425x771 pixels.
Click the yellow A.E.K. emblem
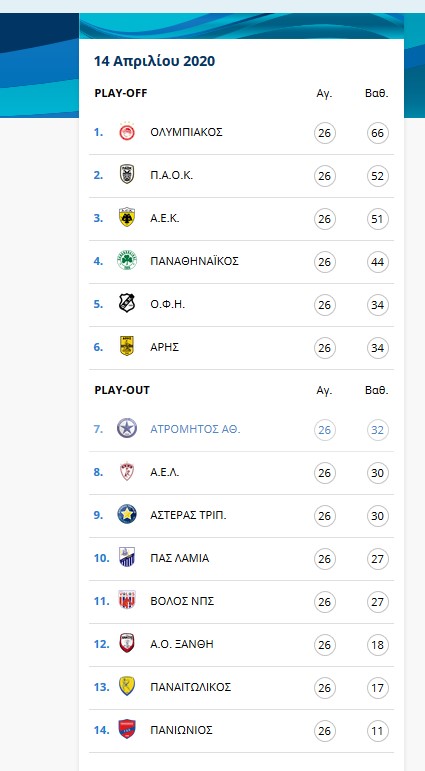click(127, 217)
